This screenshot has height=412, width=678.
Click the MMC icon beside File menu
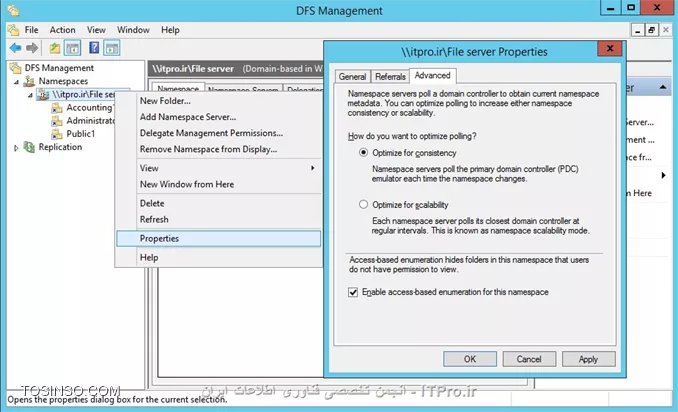click(x=13, y=30)
